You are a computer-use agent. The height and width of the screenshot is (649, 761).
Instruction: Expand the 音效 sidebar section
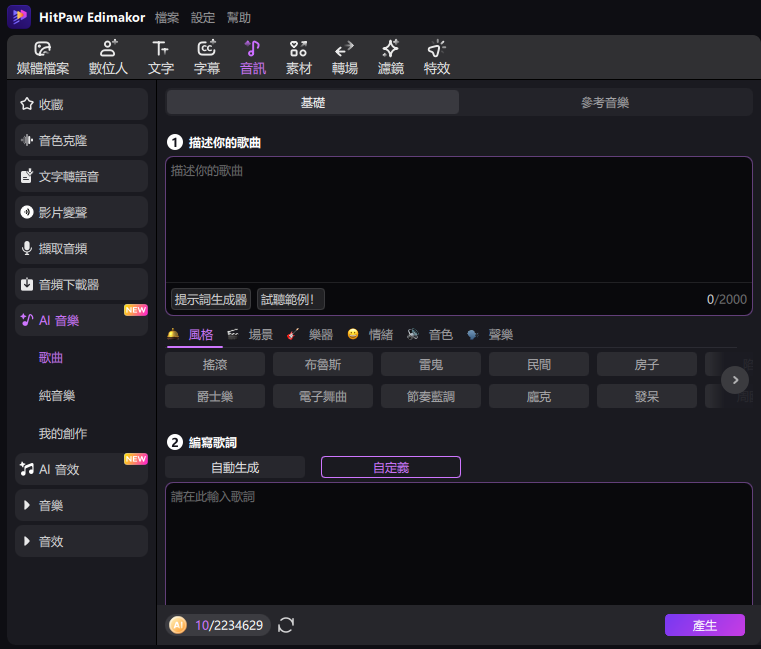pos(82,541)
